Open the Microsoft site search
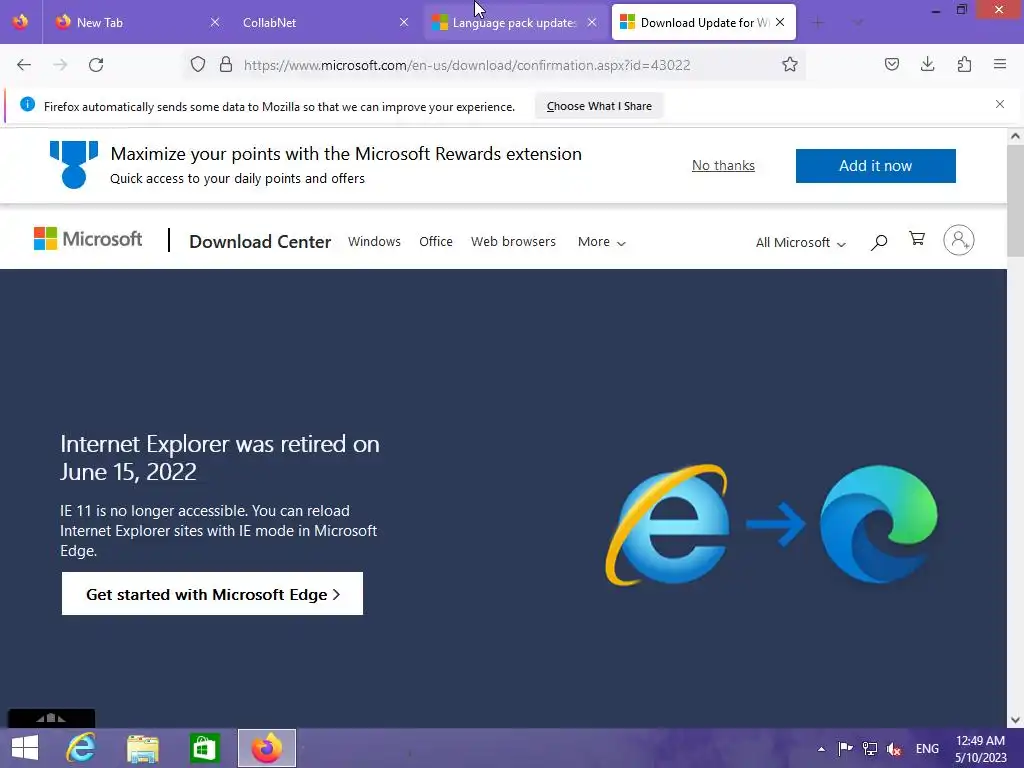This screenshot has height=768, width=1024. coord(879,242)
